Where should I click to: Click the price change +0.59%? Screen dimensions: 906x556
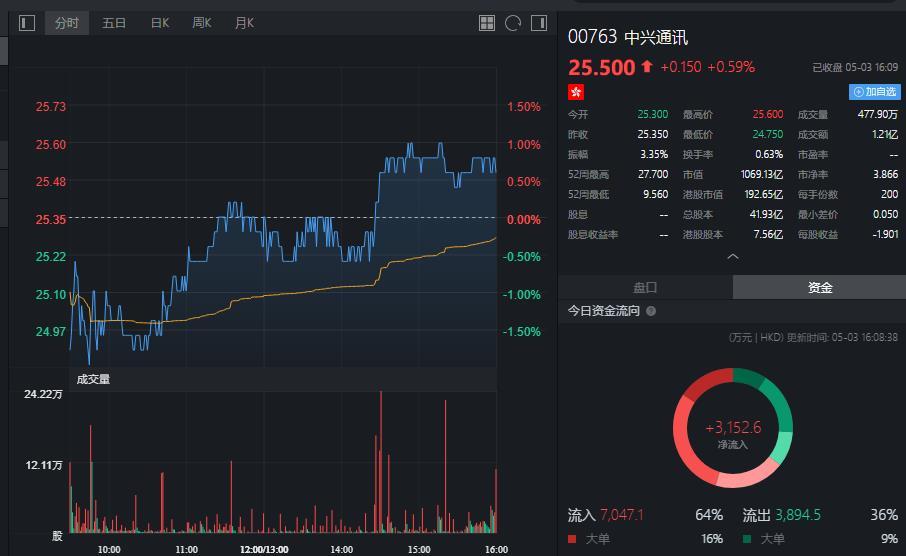coord(731,67)
